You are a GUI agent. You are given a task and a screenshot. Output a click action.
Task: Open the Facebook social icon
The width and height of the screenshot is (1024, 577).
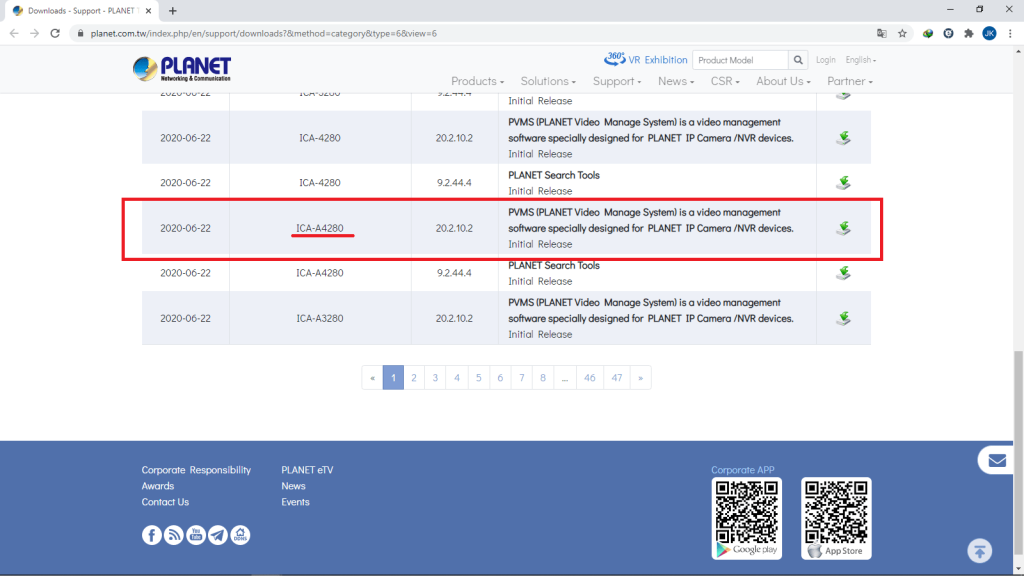click(152, 535)
